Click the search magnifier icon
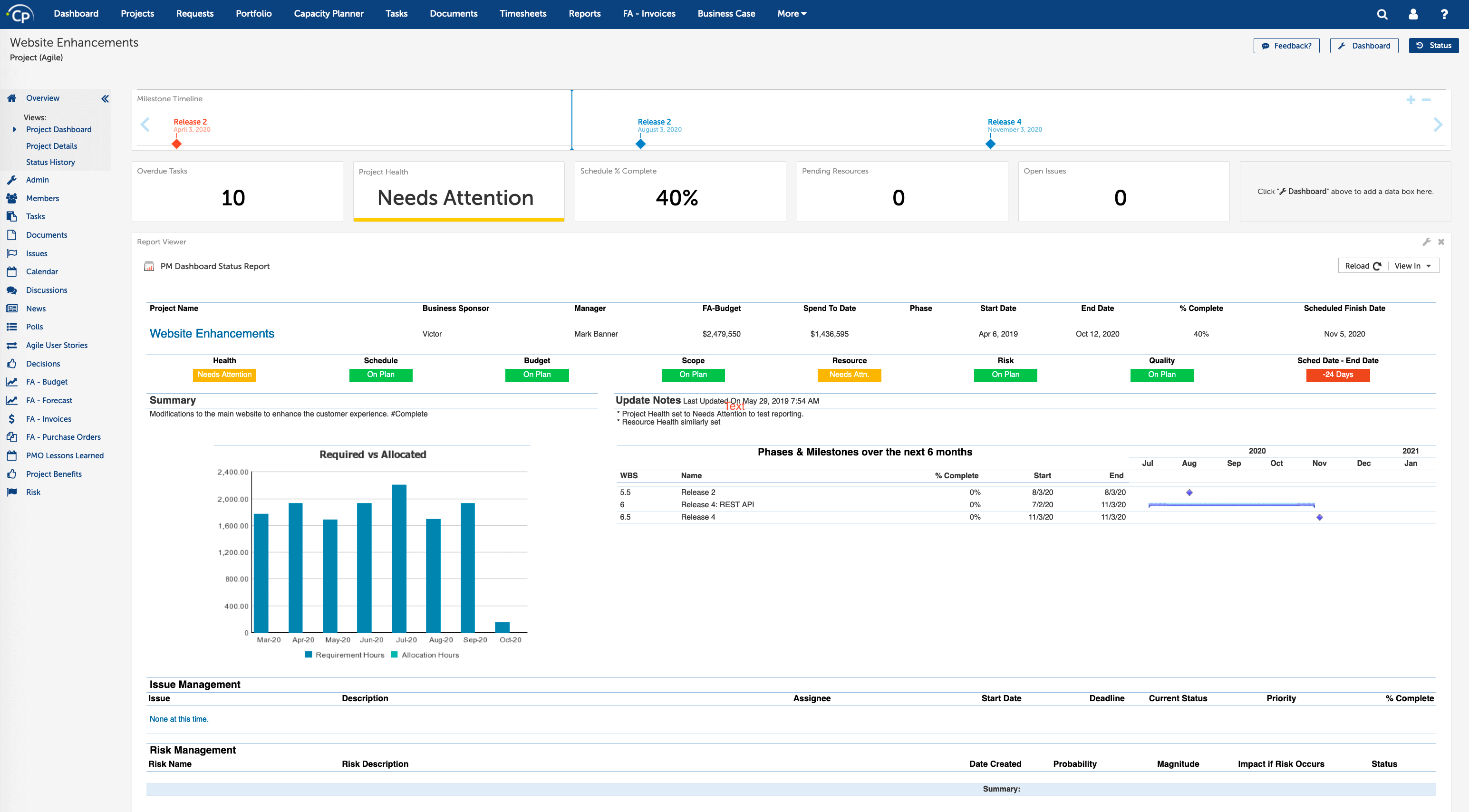Viewport: 1469px width, 812px height. (1382, 14)
